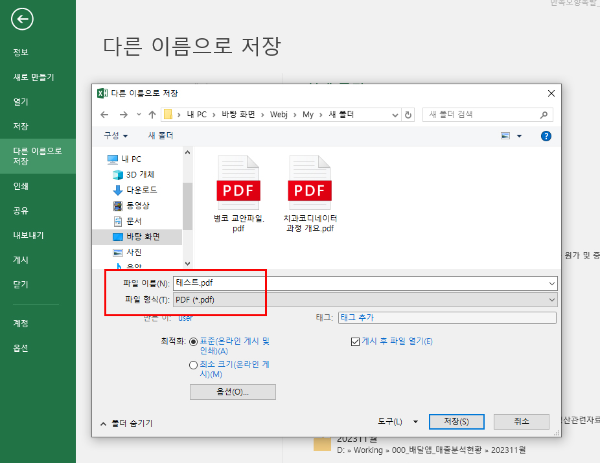Select 내 PC in navigation tree
The width and height of the screenshot is (600, 463).
(x=131, y=159)
